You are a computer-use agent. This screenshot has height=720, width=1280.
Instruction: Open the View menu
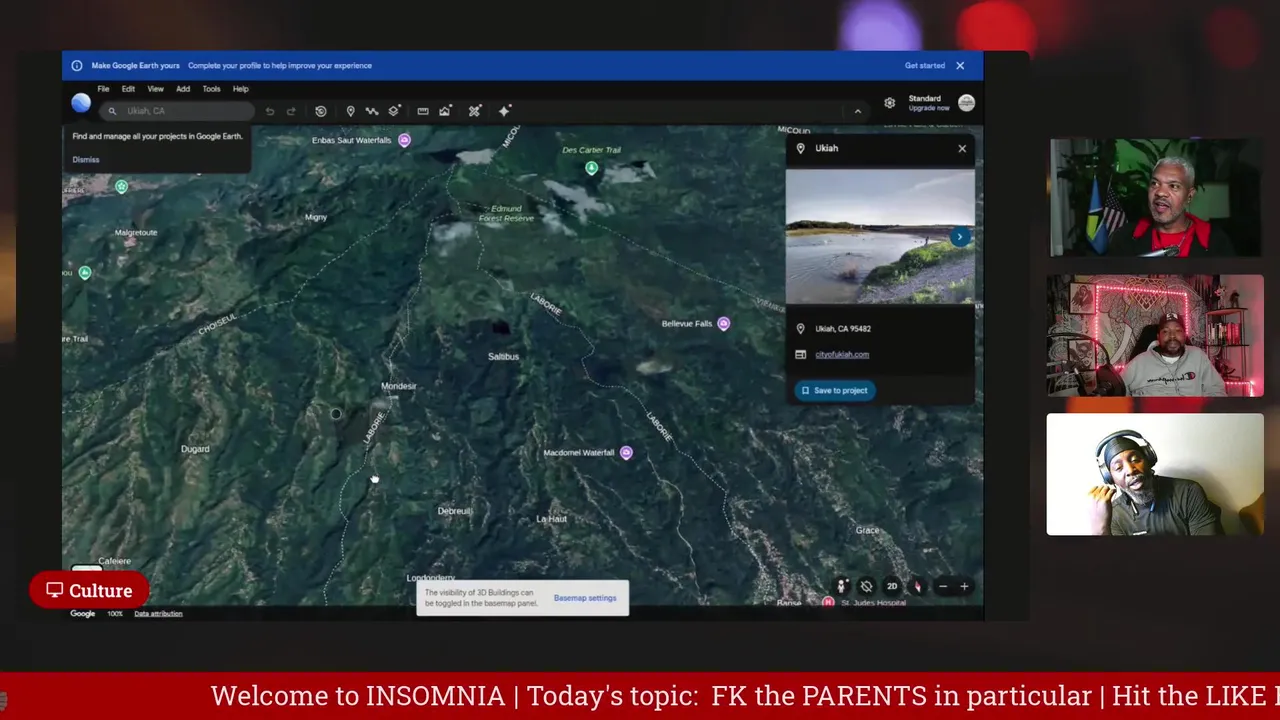(155, 89)
